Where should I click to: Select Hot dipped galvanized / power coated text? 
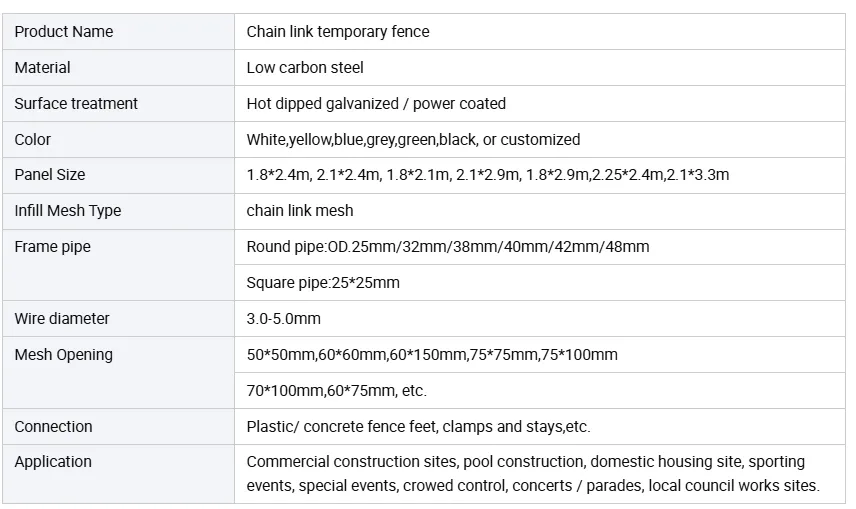tap(376, 104)
